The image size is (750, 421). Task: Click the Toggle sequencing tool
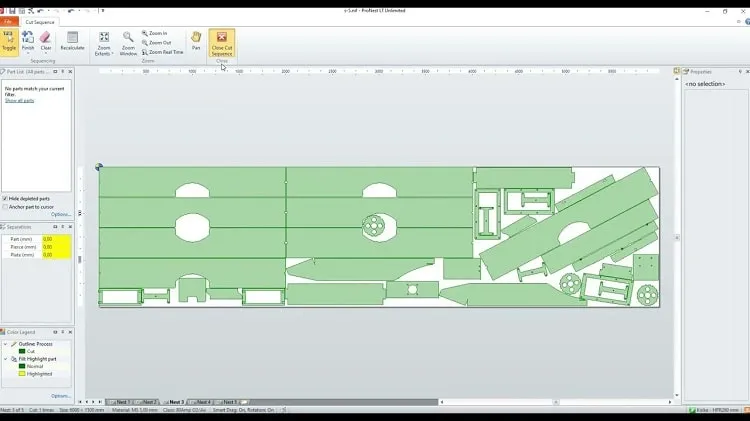point(9,42)
